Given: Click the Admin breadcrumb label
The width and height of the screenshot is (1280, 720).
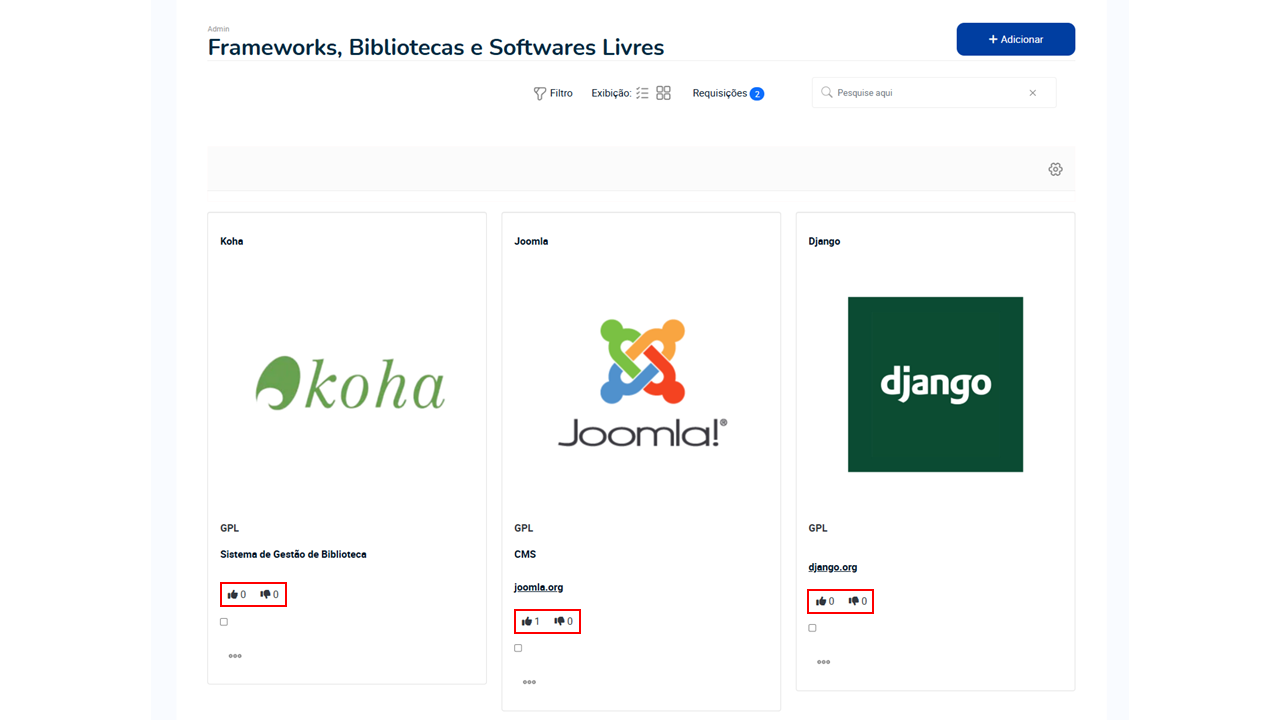Looking at the screenshot, I should (x=218, y=29).
